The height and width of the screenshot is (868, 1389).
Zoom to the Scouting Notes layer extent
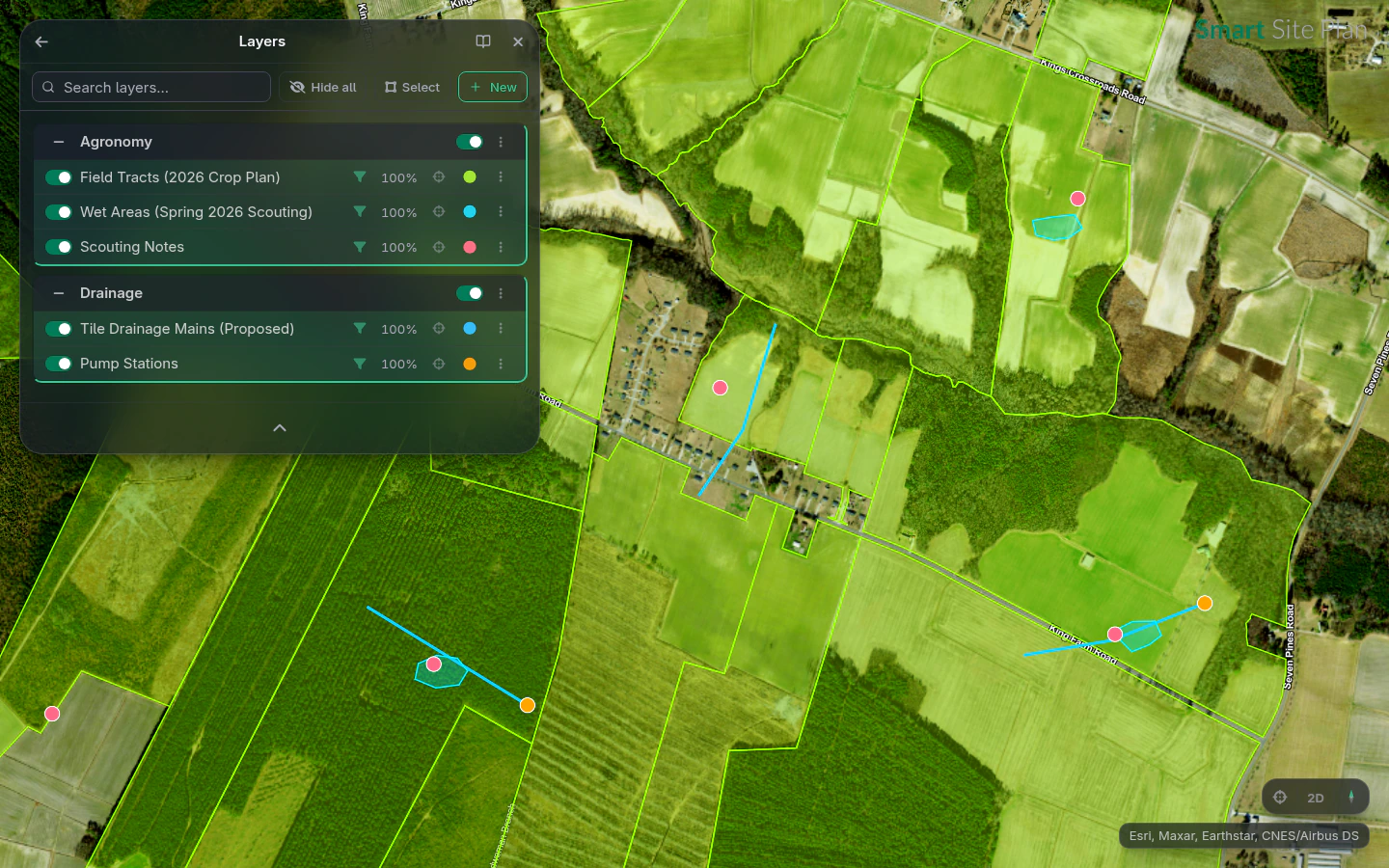click(x=439, y=247)
